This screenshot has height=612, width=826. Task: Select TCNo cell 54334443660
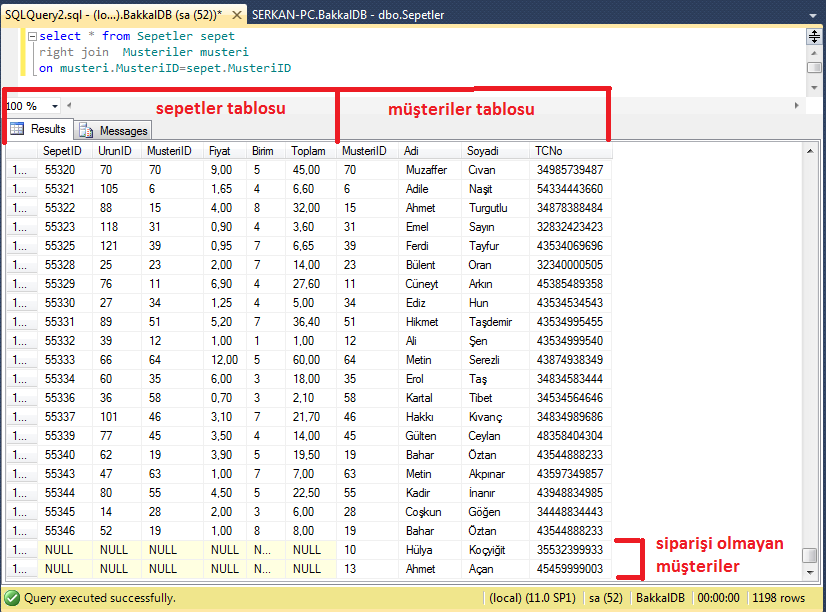click(x=571, y=189)
